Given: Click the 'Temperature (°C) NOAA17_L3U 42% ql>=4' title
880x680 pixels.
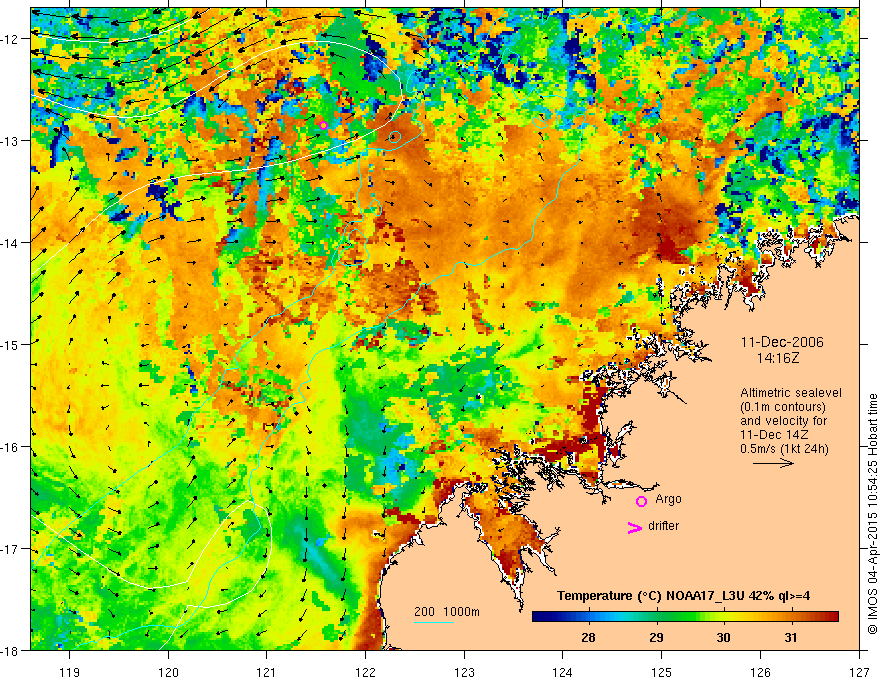Looking at the screenshot, I should pos(683,596).
